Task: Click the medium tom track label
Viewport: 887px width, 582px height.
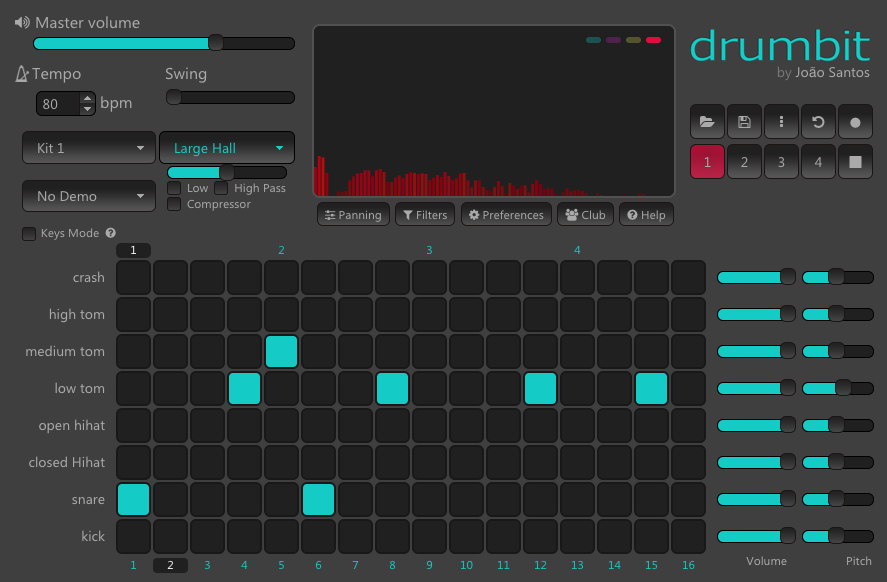Action: tap(65, 351)
